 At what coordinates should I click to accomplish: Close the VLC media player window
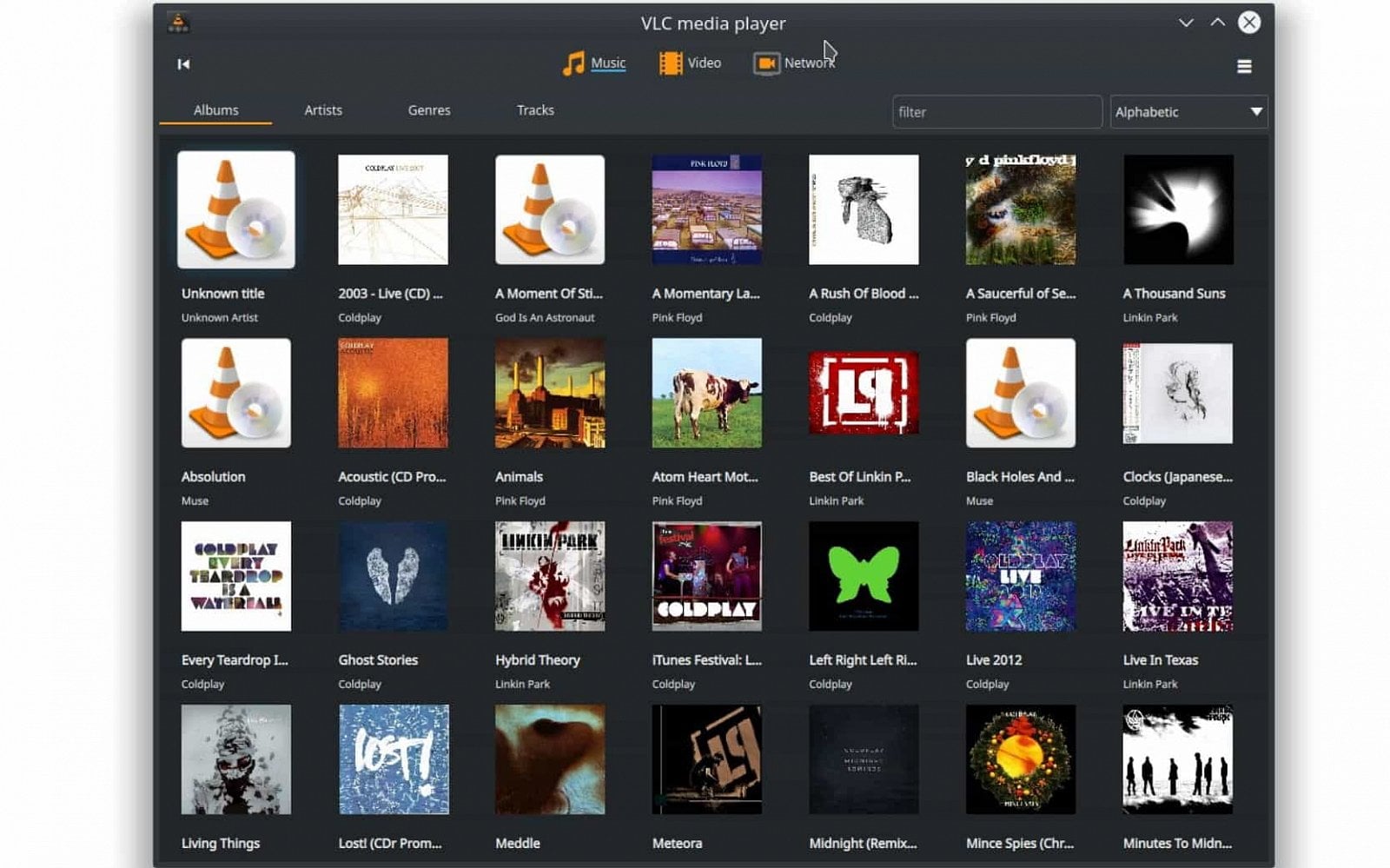[x=1249, y=23]
